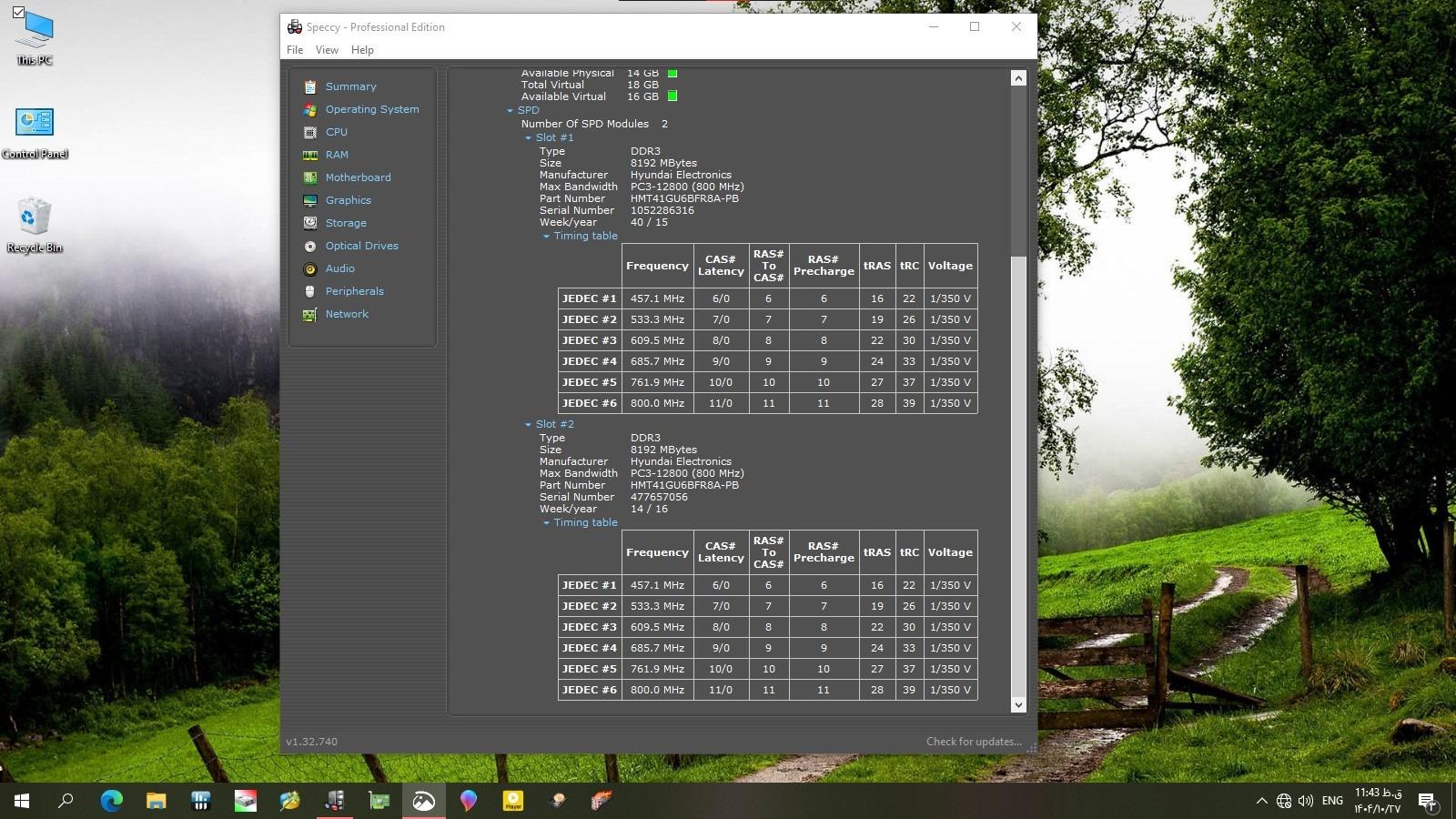This screenshot has width=1456, height=819.
Task: Click Check for updates link
Action: 973,742
